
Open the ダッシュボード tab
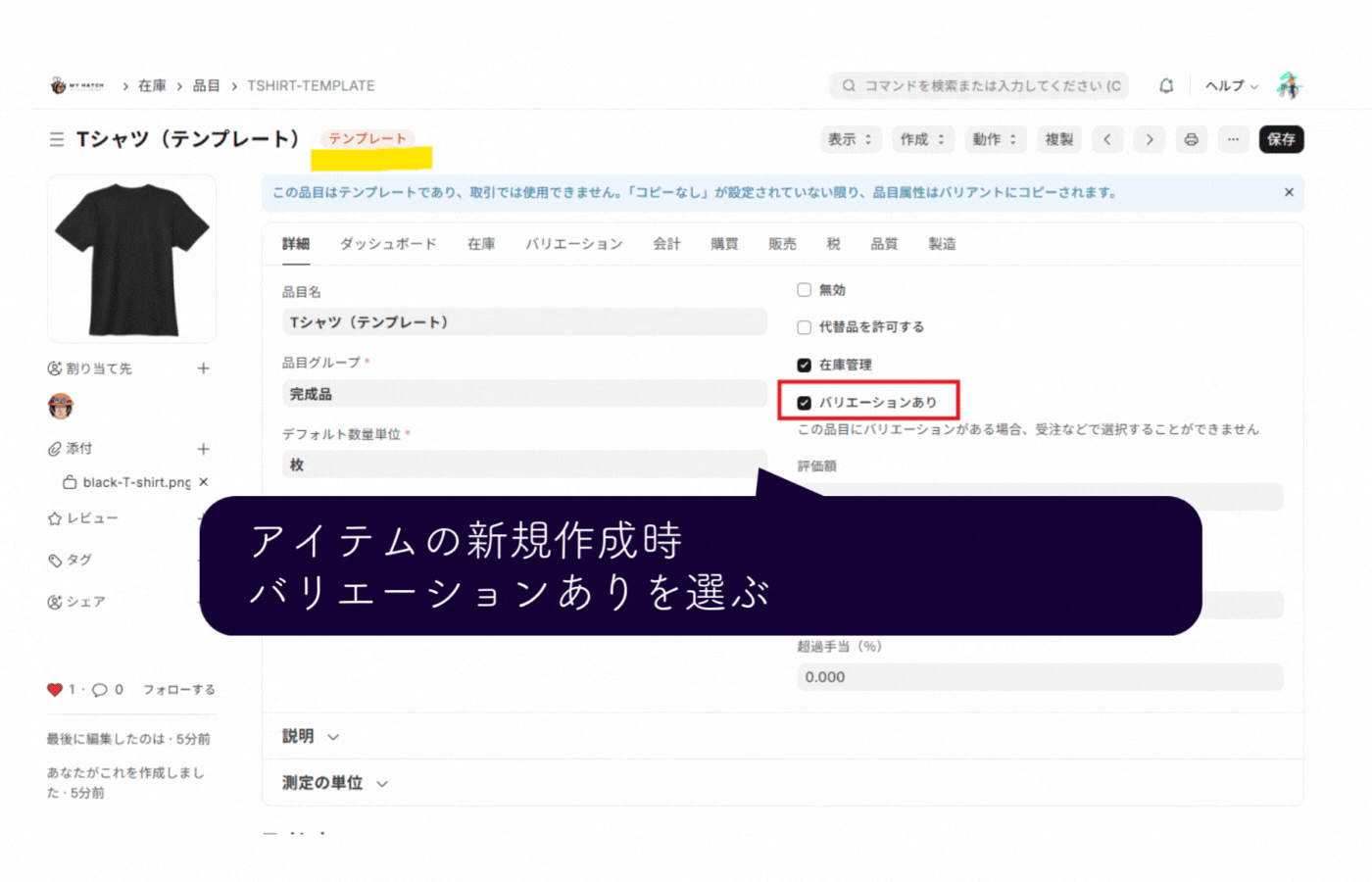[x=388, y=244]
